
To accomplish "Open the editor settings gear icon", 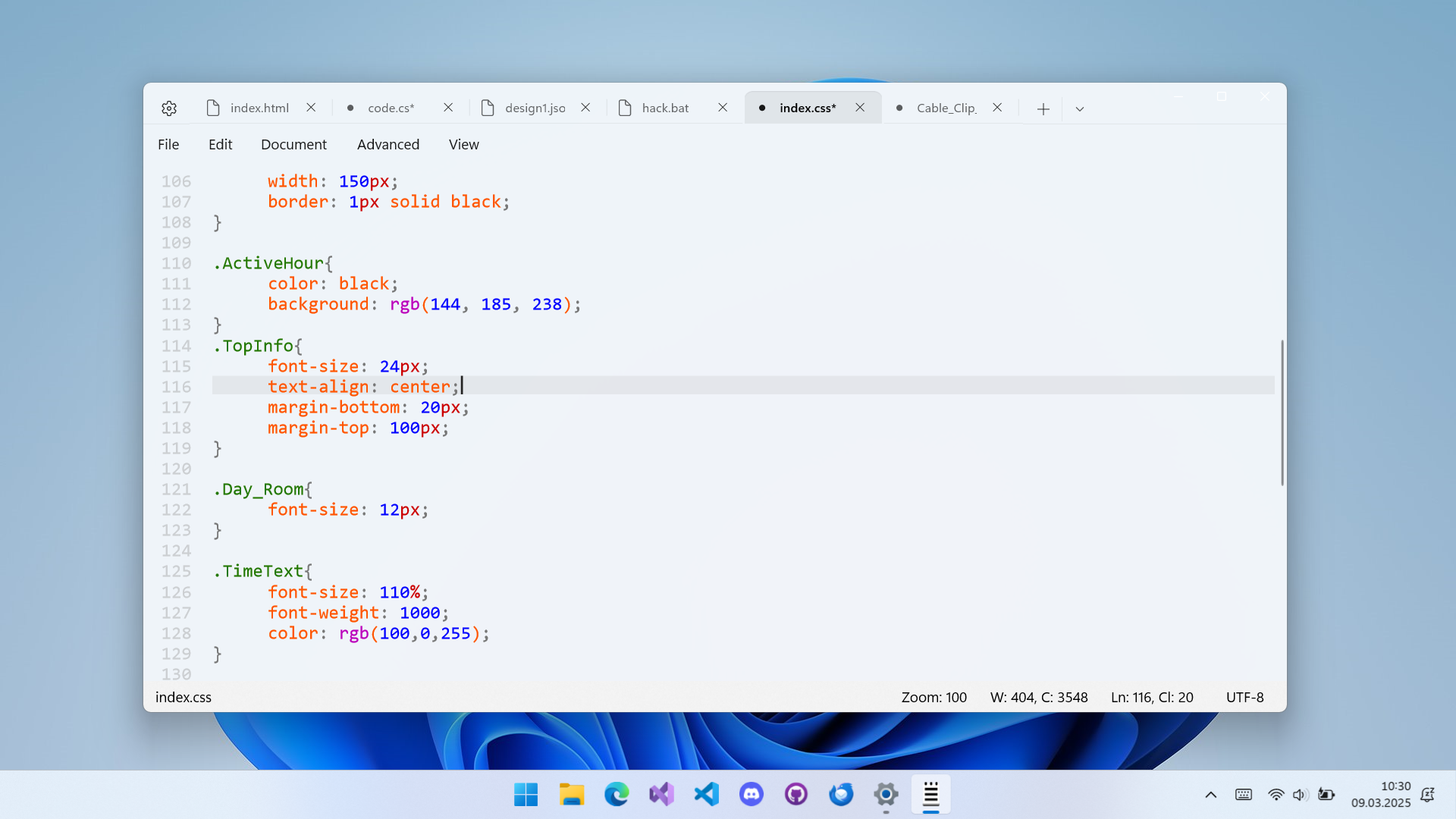I will (169, 108).
